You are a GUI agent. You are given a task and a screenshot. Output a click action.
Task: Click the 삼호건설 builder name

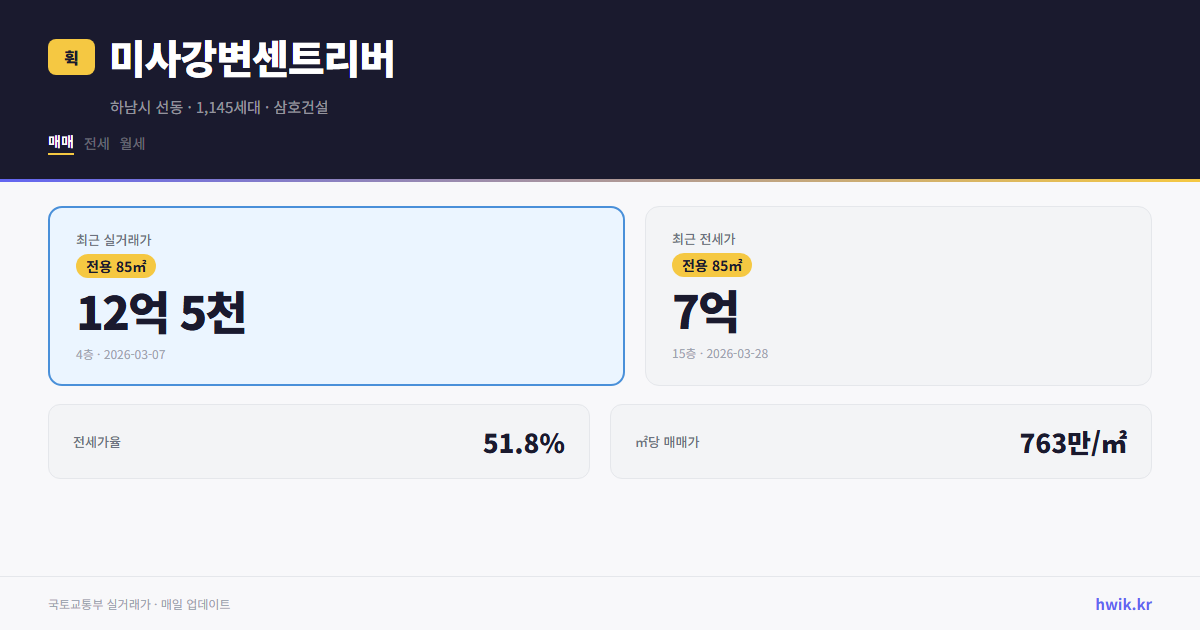click(x=302, y=107)
